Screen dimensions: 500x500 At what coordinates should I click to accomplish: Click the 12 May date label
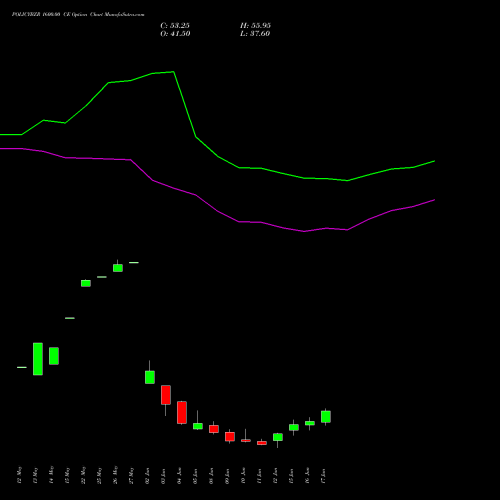pos(19,475)
